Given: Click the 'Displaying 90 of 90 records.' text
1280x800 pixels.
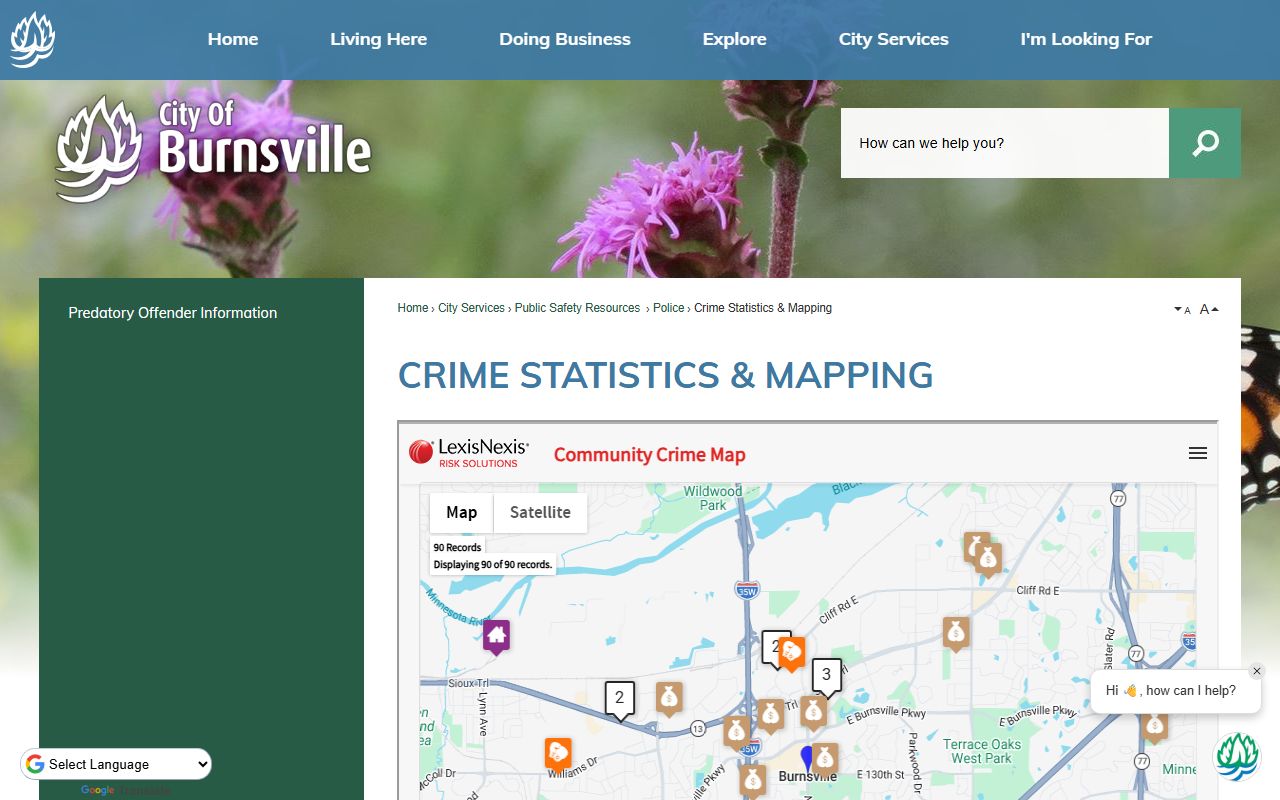Looking at the screenshot, I should 492,564.
